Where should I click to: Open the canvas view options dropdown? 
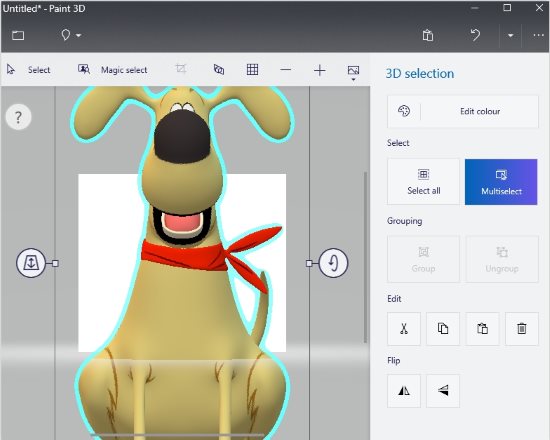click(x=353, y=73)
